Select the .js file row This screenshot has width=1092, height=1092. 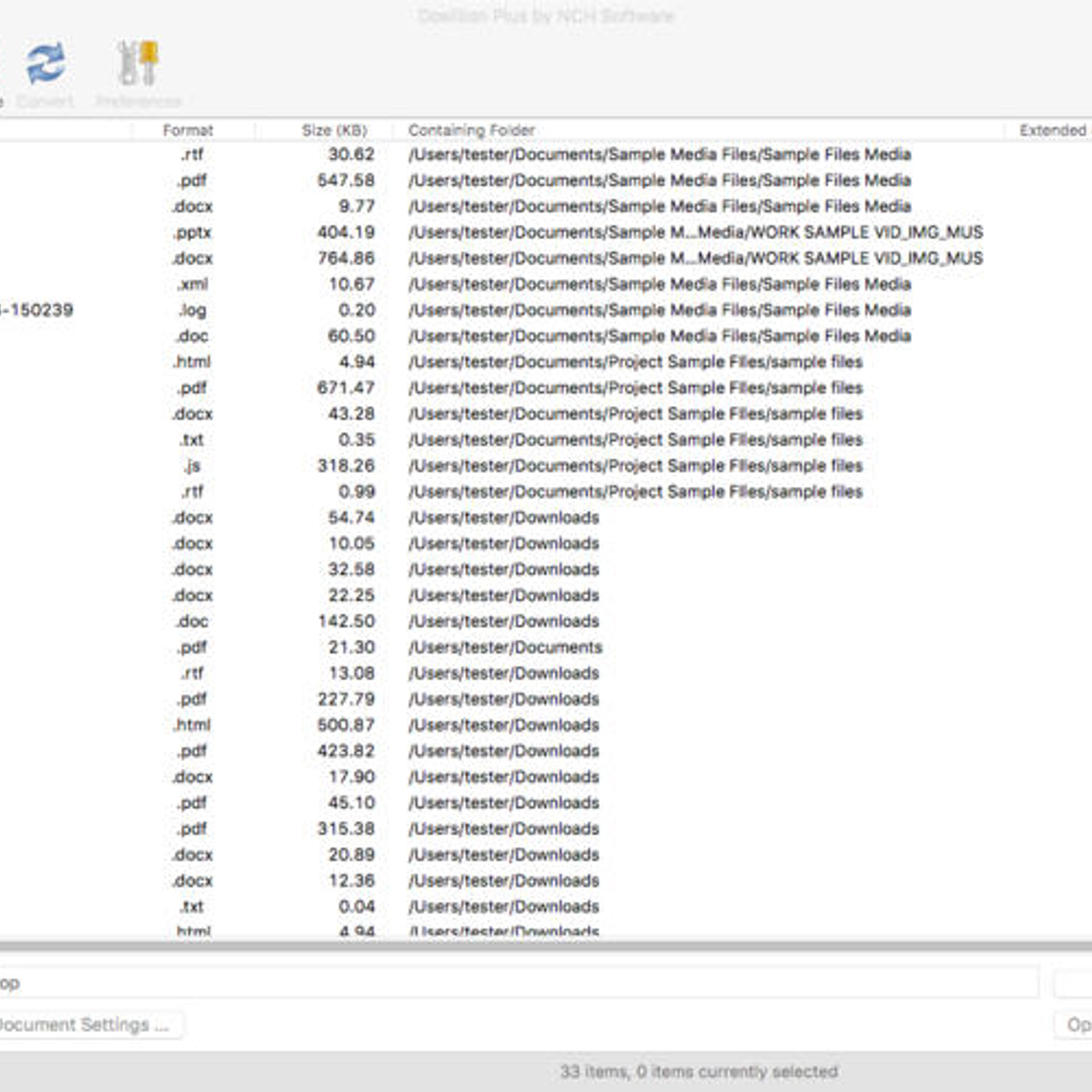(546, 466)
